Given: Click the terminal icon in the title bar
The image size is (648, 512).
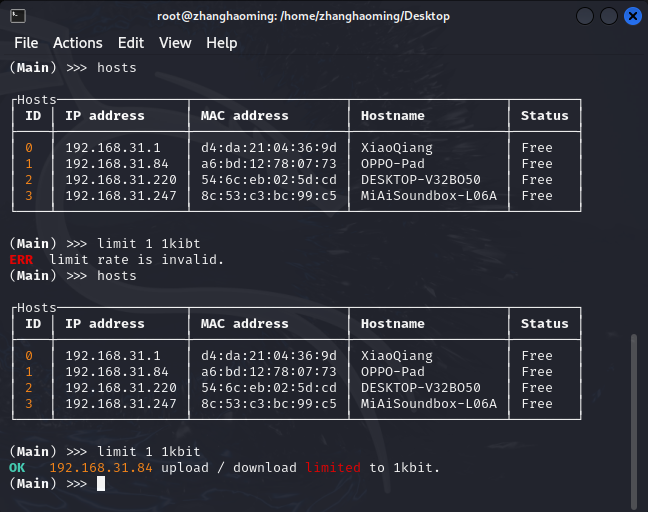Looking at the screenshot, I should point(18,16).
